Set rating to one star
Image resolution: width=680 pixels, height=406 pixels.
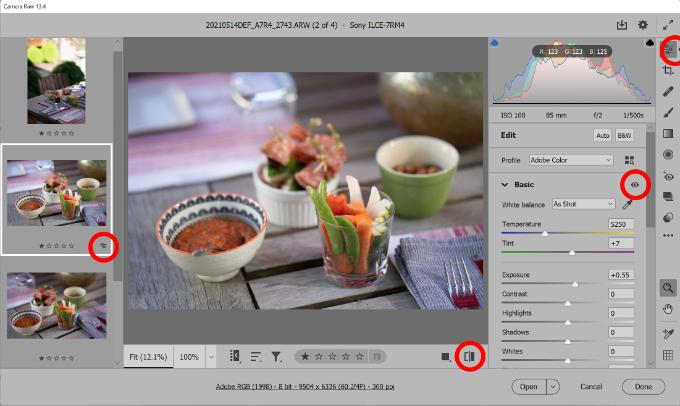pyautogui.click(x=305, y=357)
